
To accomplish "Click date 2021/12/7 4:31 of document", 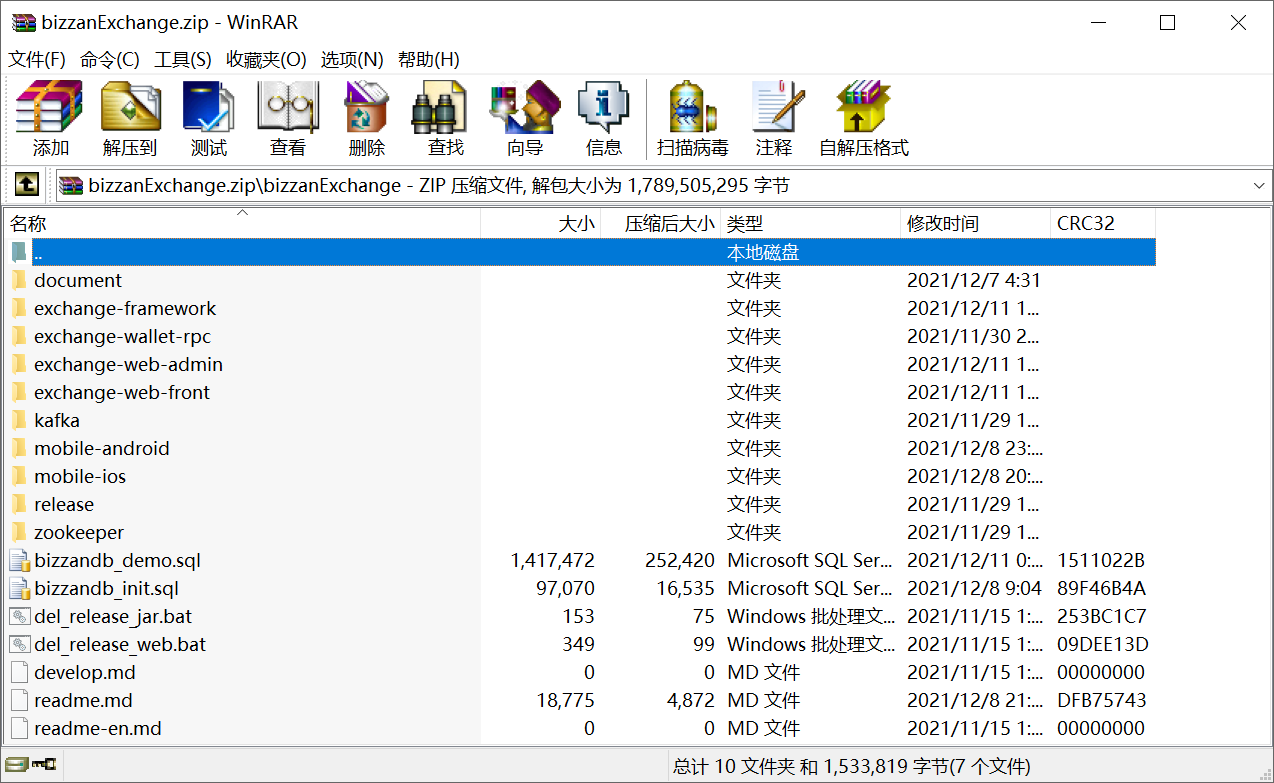I will pyautogui.click(x=974, y=280).
